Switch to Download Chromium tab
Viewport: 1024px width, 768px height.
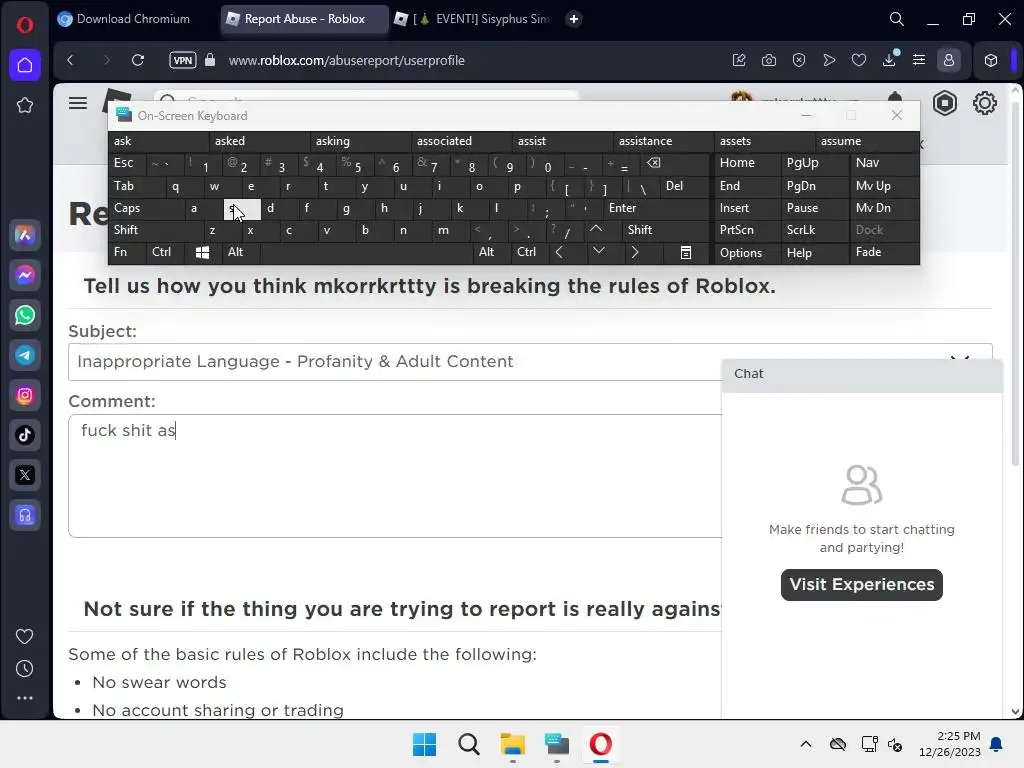[x=124, y=19]
